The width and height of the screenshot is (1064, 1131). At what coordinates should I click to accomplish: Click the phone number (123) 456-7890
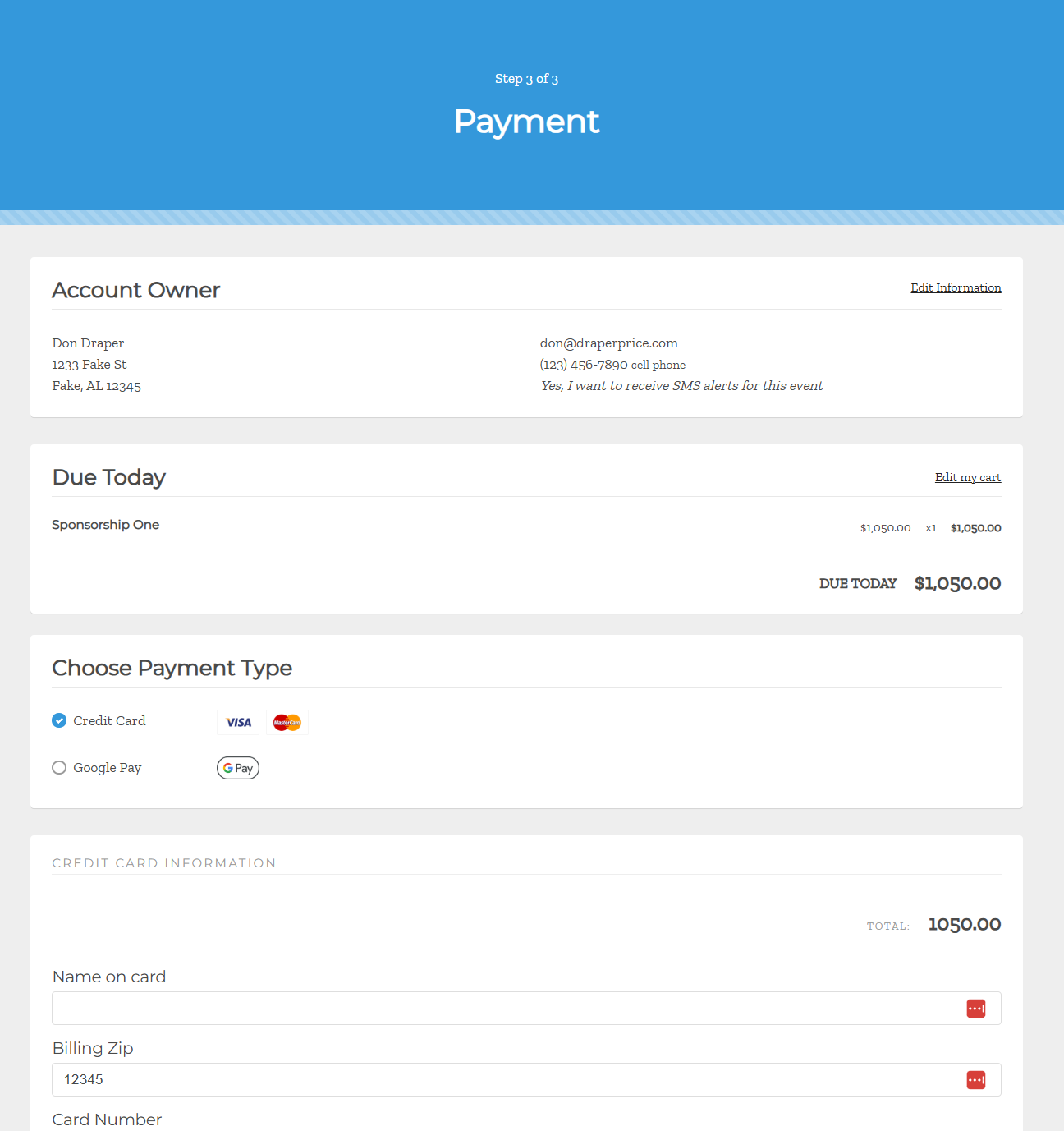[x=584, y=365]
